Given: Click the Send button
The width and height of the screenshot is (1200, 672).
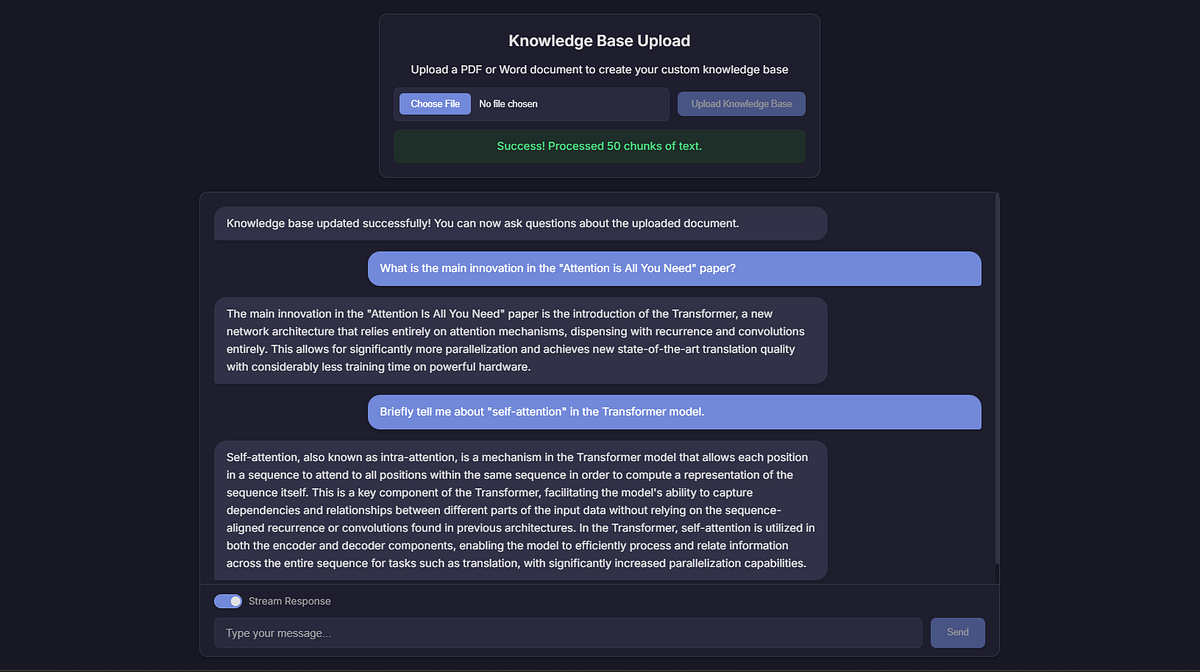Looking at the screenshot, I should click(x=957, y=632).
